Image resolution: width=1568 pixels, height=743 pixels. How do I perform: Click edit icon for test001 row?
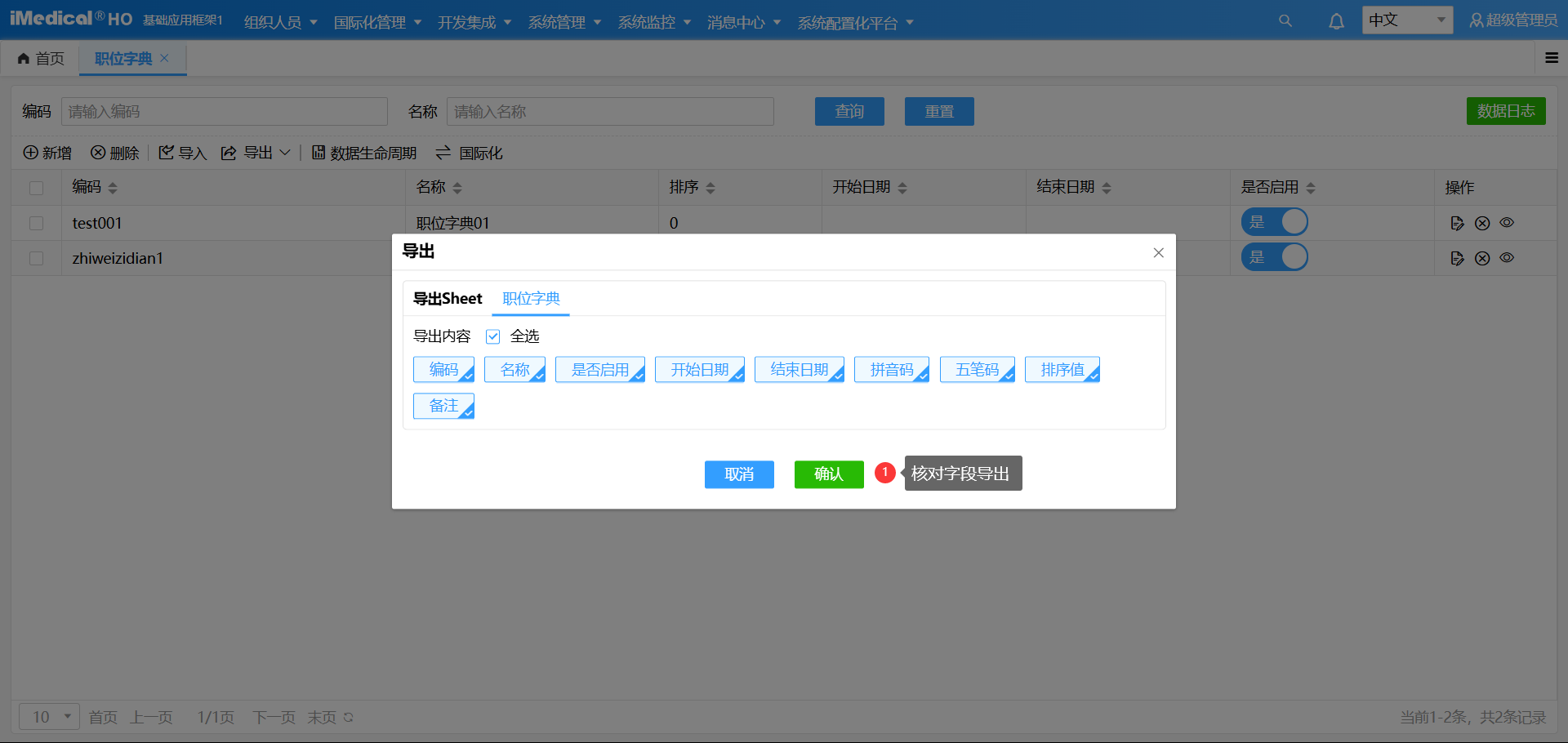(1457, 223)
